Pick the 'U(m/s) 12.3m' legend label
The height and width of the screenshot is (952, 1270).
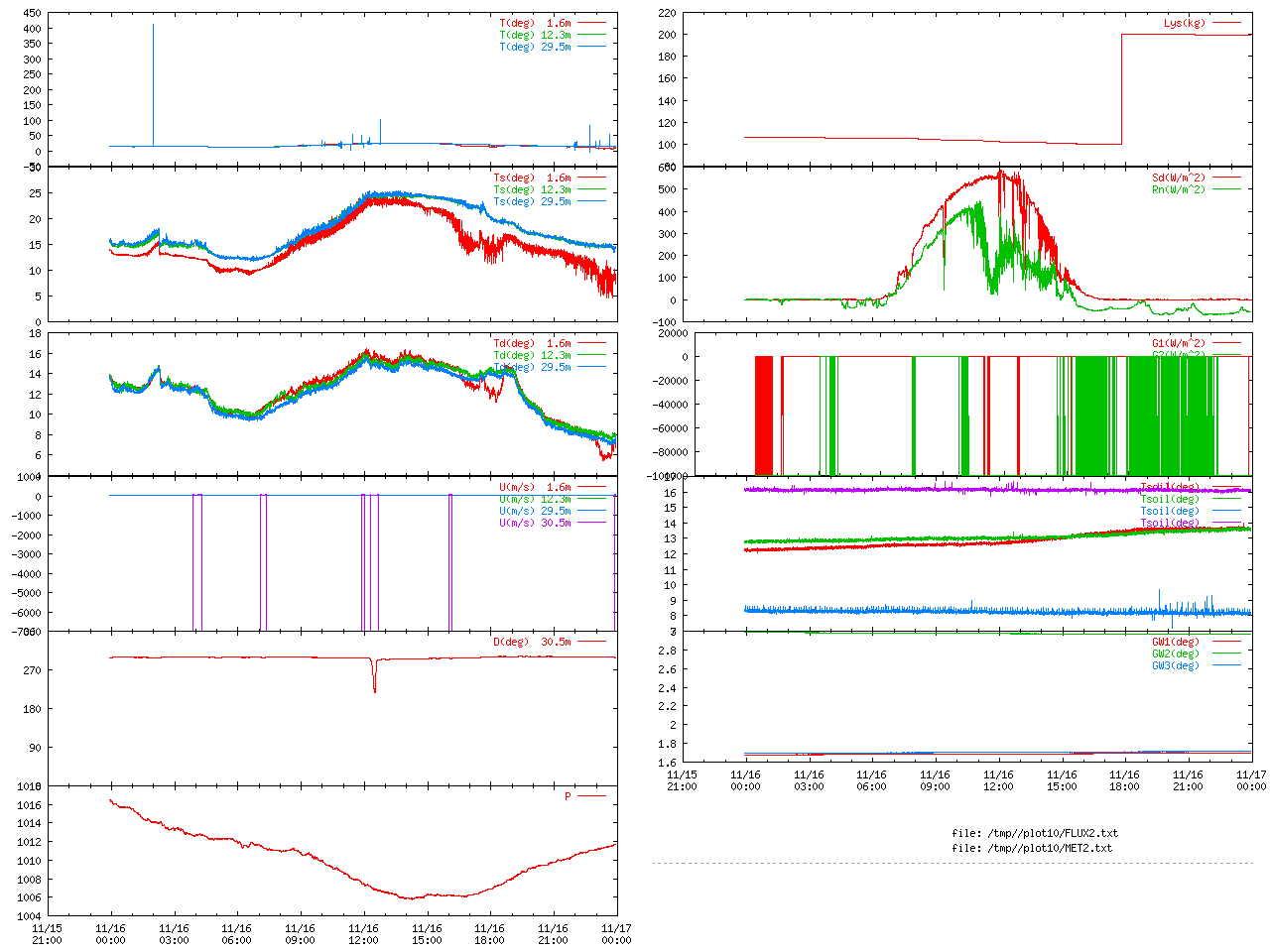(x=536, y=500)
